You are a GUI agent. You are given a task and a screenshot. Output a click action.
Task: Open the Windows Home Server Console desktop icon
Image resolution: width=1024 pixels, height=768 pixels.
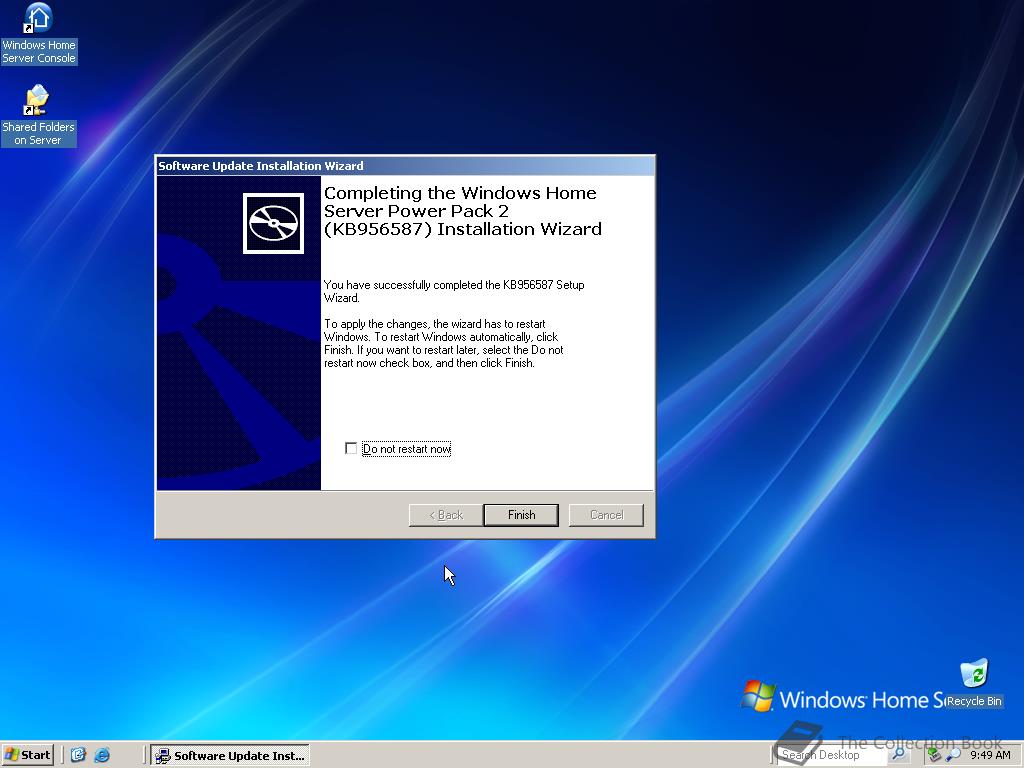39,33
